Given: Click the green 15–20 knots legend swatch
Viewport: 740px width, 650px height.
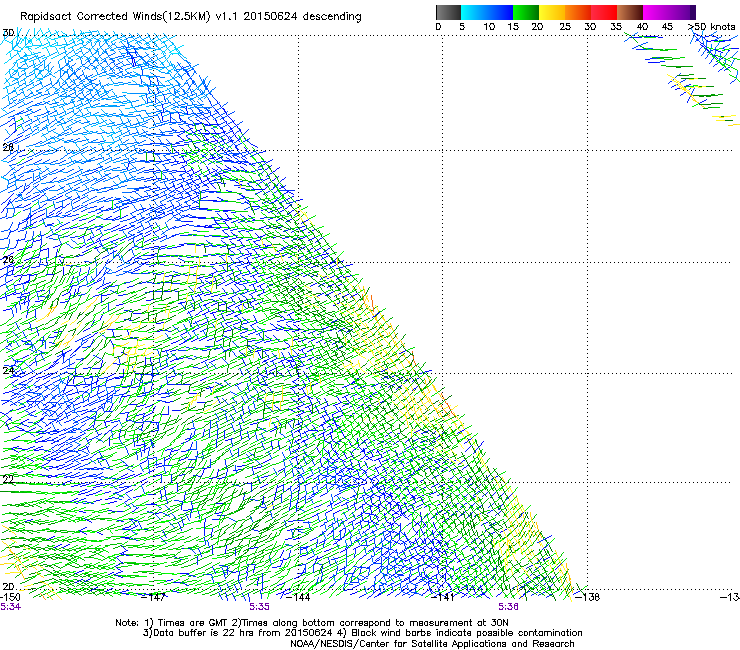Looking at the screenshot, I should tap(526, 12).
